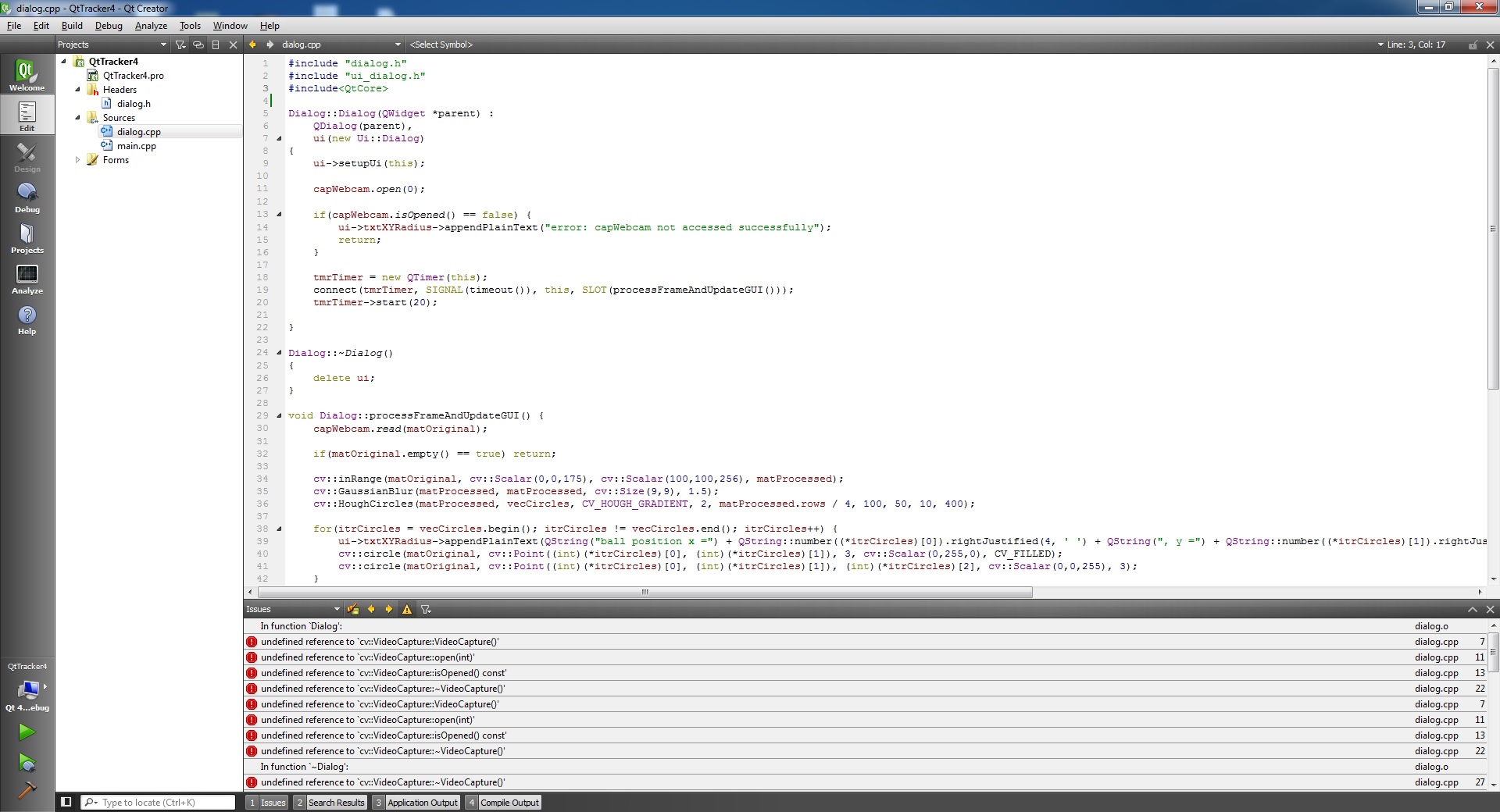Viewport: 1500px width, 812px height.
Task: Select the first VideoCapture undefined reference error
Action: point(380,642)
